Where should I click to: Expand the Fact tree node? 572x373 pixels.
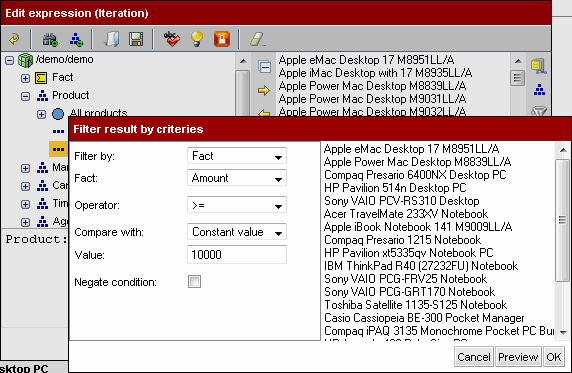pos(25,78)
